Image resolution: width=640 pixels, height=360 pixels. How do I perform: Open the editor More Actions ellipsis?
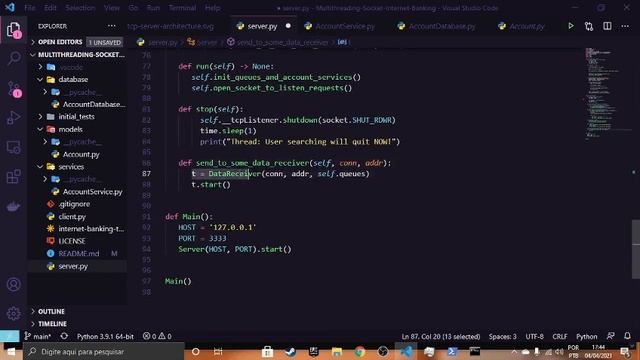[625, 26]
